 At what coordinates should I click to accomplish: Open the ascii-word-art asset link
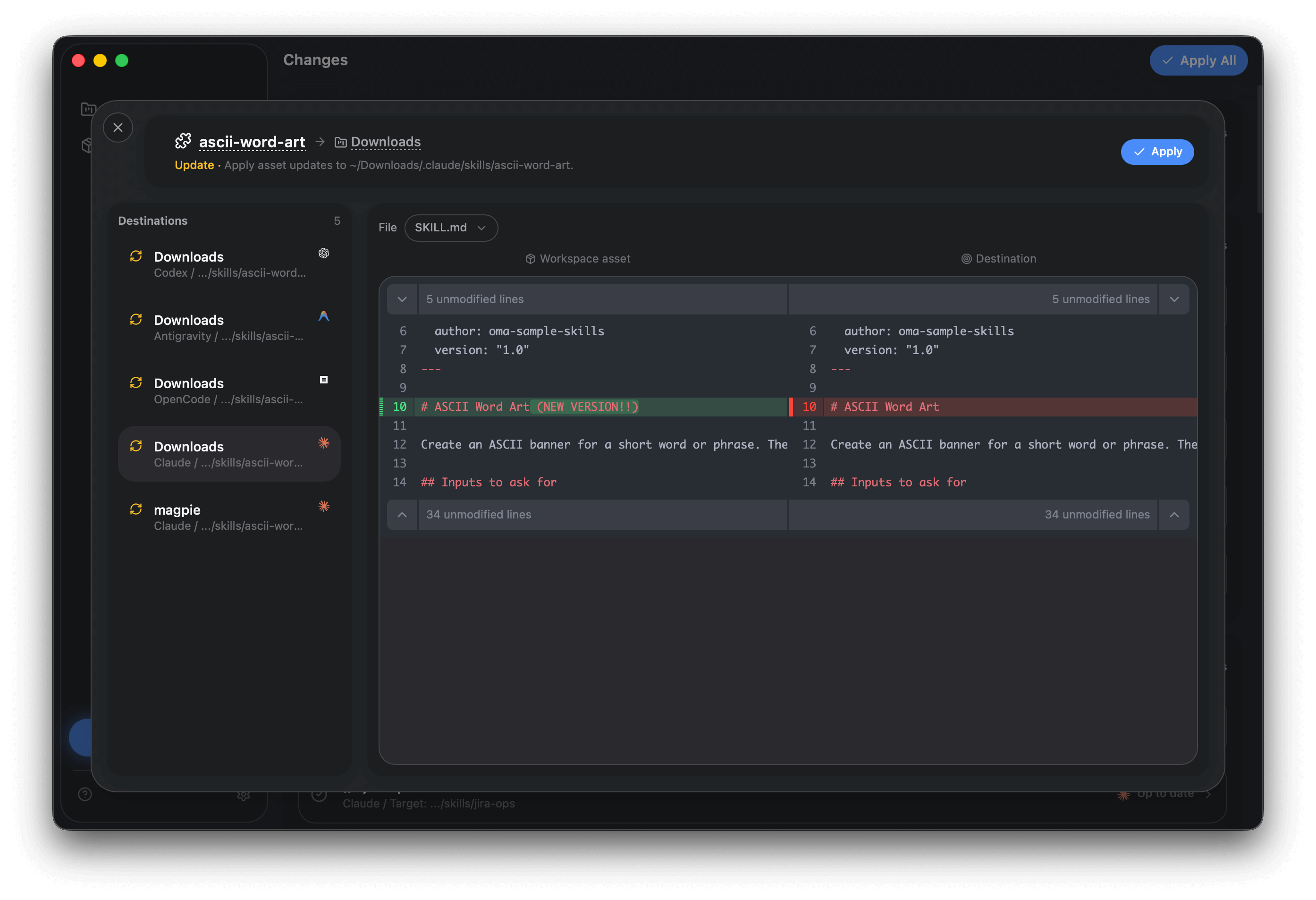coord(252,142)
